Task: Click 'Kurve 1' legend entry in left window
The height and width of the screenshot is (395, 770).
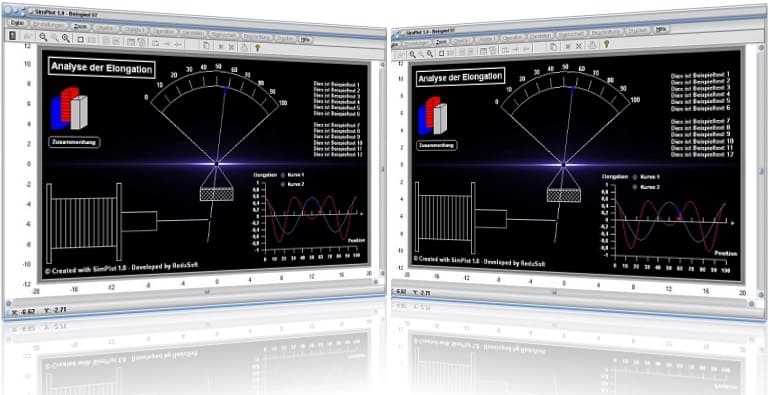Action: click(x=293, y=174)
